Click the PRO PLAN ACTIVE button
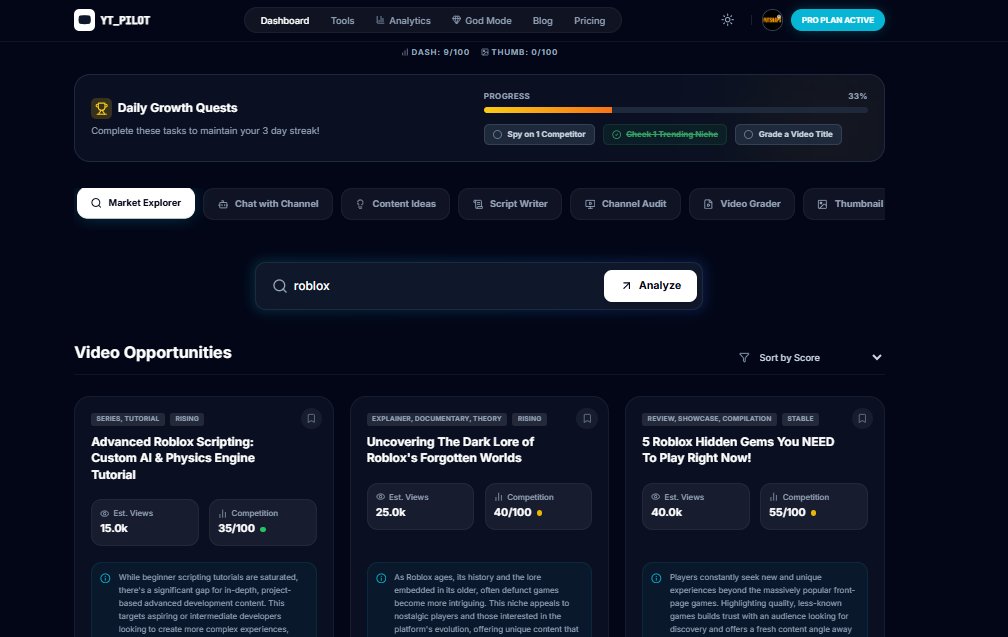Image resolution: width=1008 pixels, height=637 pixels. point(838,20)
